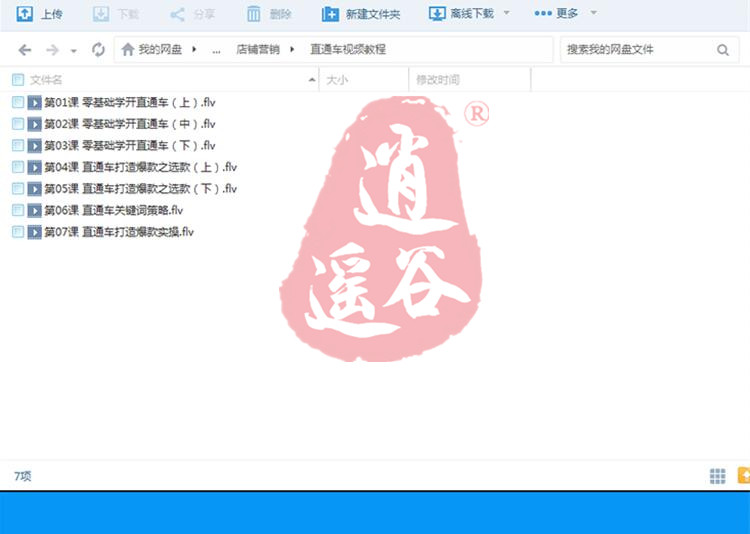Image resolution: width=750 pixels, height=534 pixels.
Task: Click the sort arrow on the 文件名 column
Action: (x=312, y=80)
